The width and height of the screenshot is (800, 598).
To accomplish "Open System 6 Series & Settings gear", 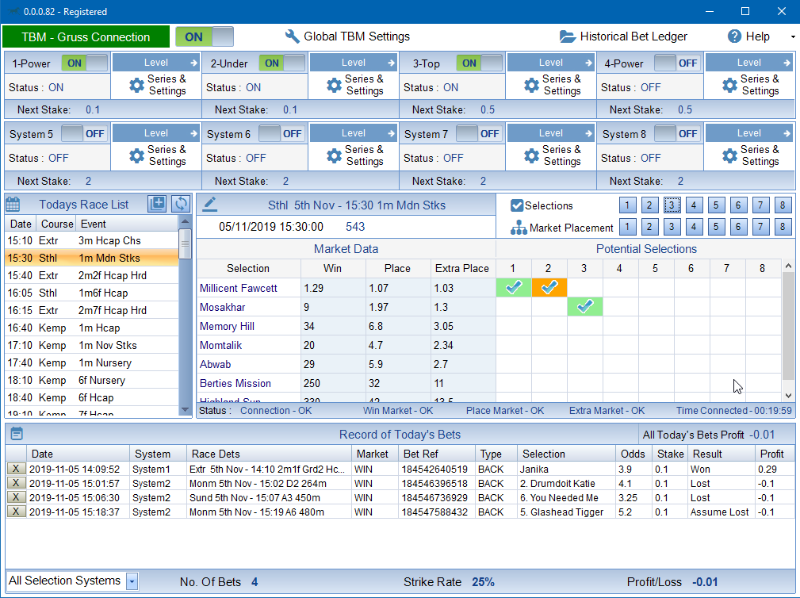I will [334, 156].
